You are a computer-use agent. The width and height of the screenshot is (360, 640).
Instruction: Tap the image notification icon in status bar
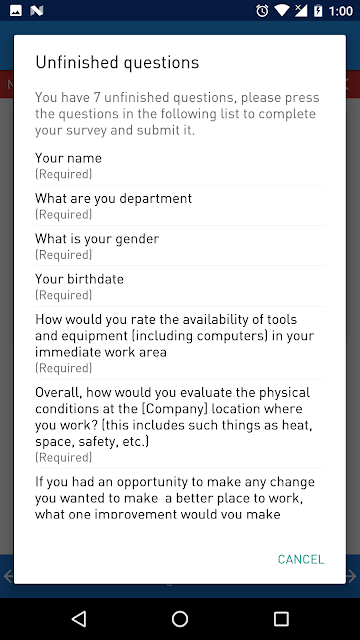16,11
